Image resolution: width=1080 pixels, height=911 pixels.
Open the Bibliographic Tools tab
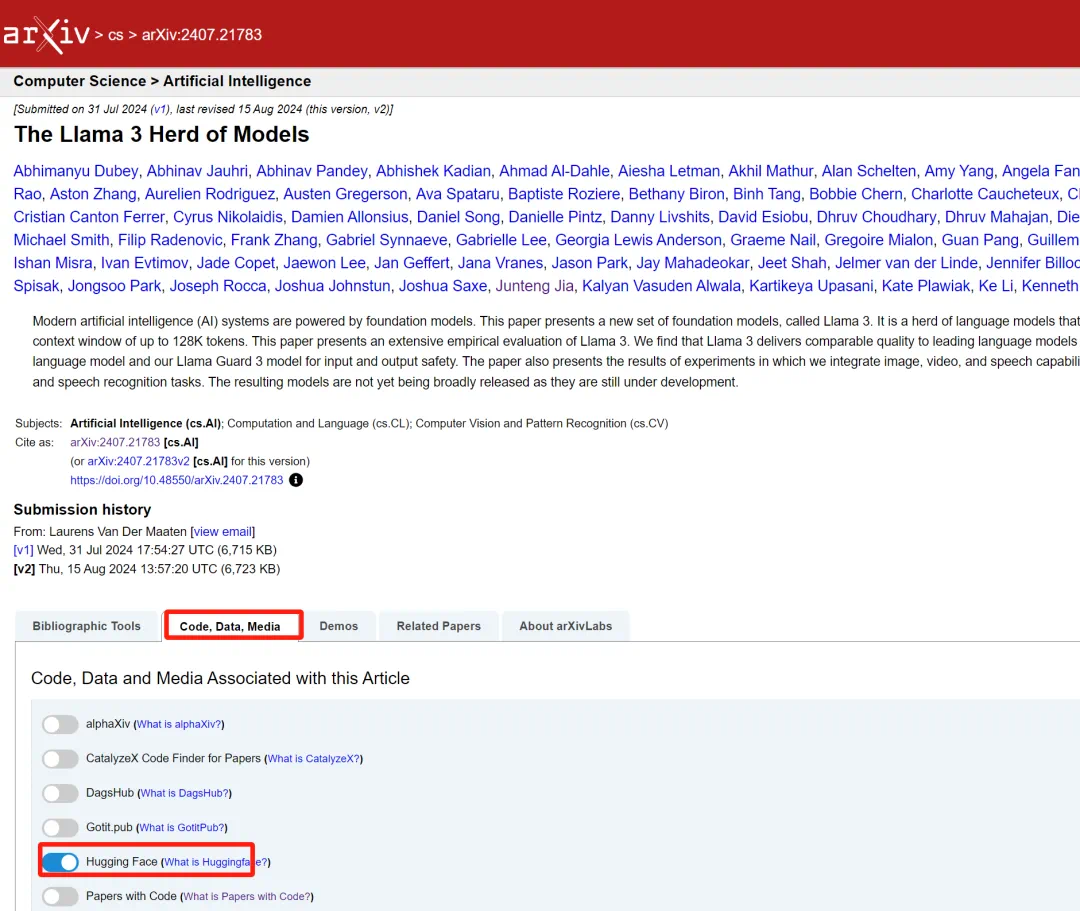pyautogui.click(x=87, y=626)
